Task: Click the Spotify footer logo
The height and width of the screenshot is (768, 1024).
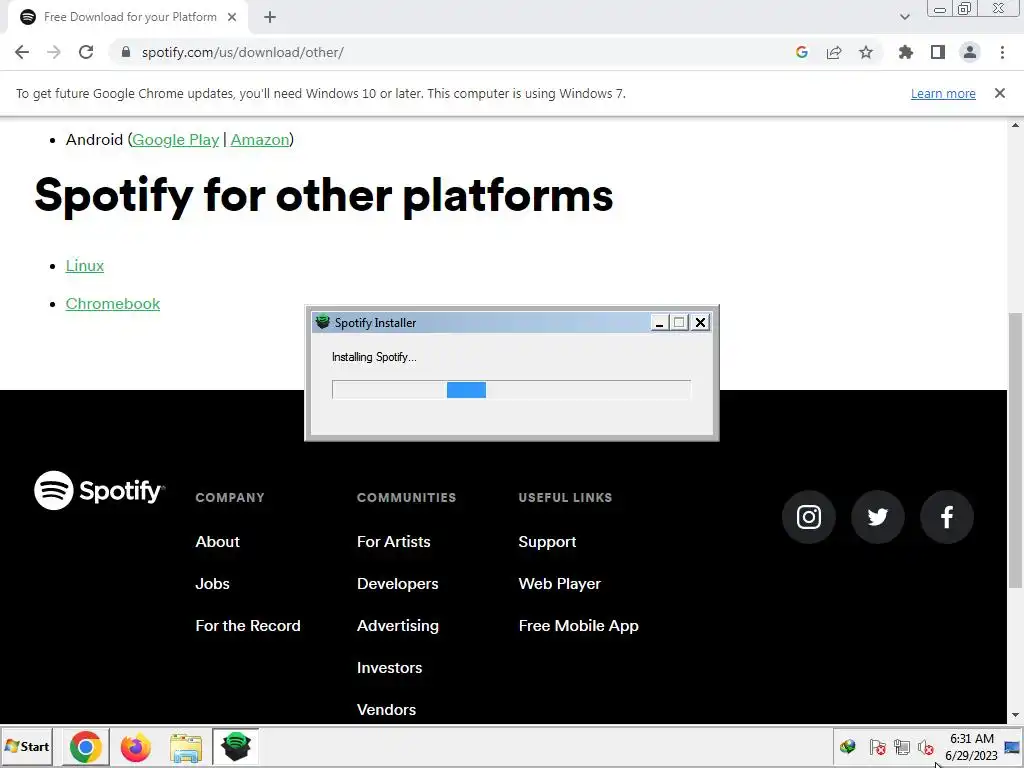Action: (x=99, y=490)
